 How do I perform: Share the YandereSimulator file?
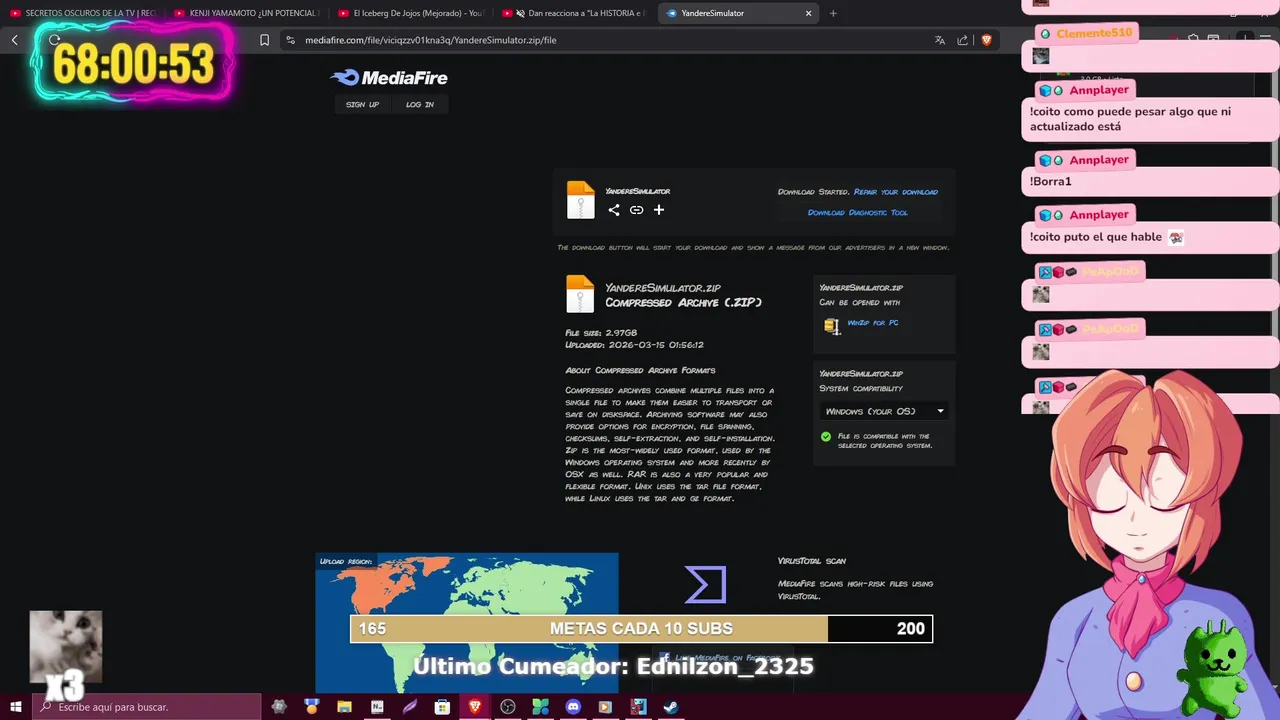(x=614, y=210)
